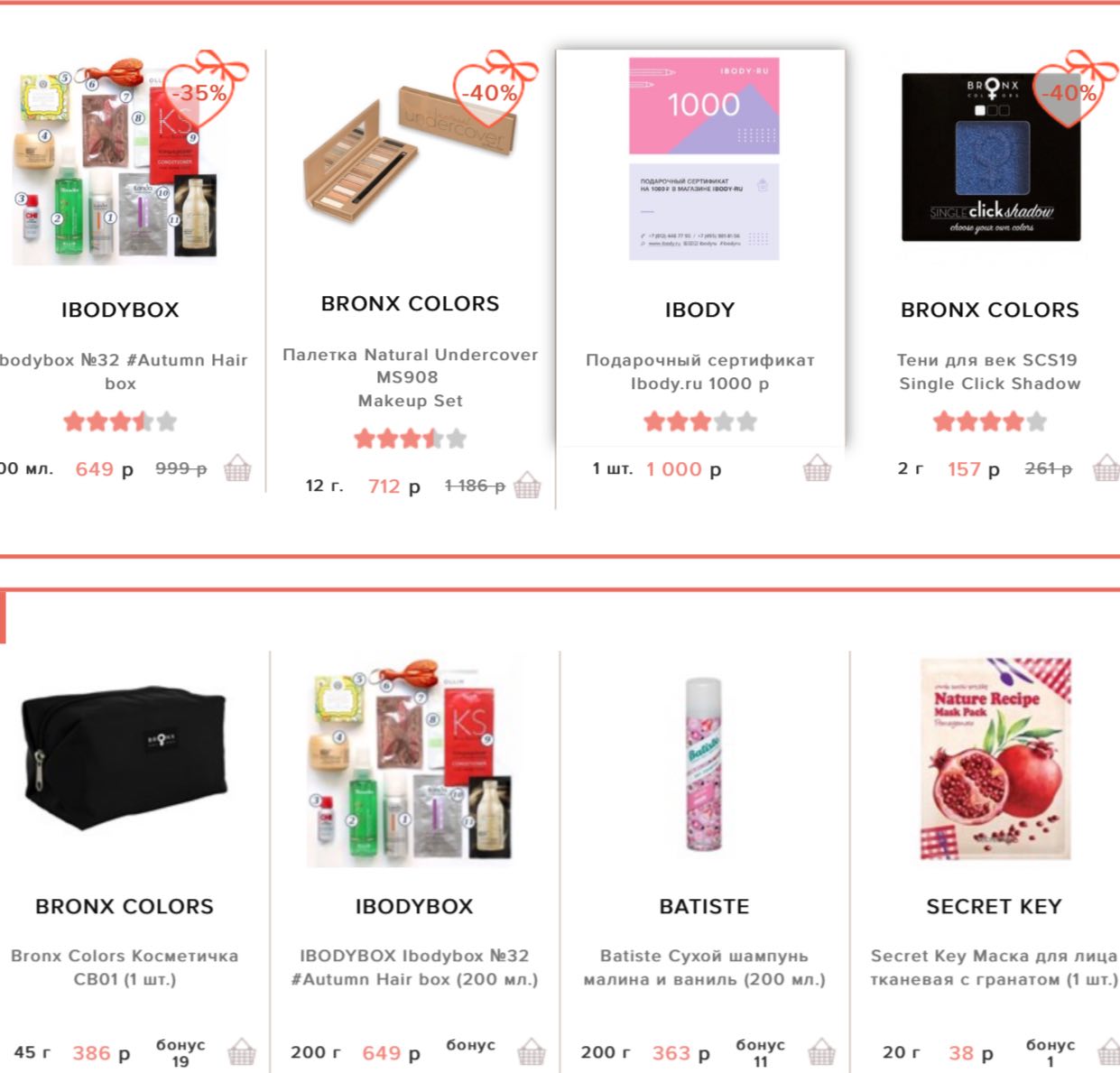The width and height of the screenshot is (1120, 1073).
Task: Add Ibody 1000 р gift certificate to basket
Action: (x=817, y=468)
